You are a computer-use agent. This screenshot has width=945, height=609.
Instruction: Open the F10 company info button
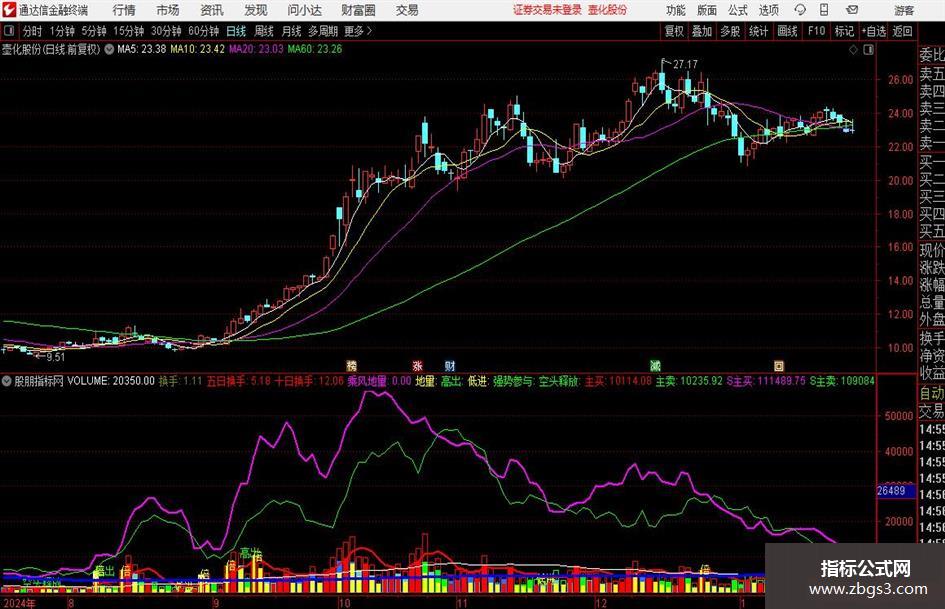[x=817, y=31]
